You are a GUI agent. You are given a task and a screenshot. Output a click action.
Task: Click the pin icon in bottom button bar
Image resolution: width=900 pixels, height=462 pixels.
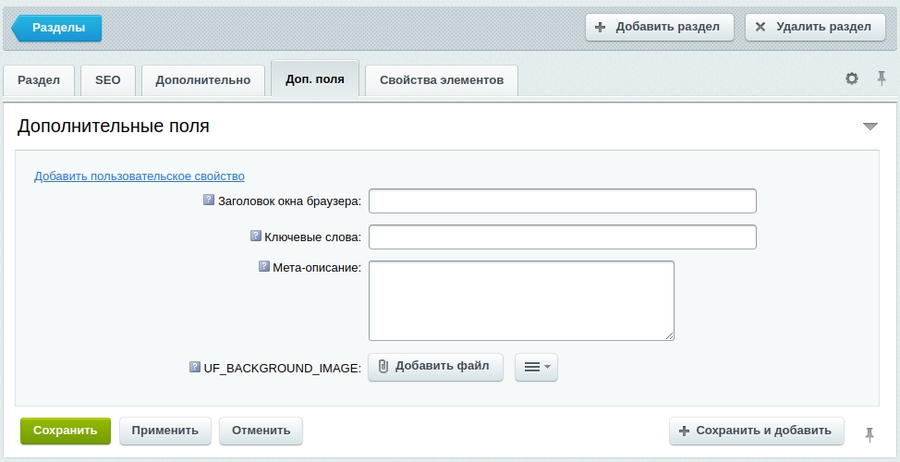(x=869, y=433)
